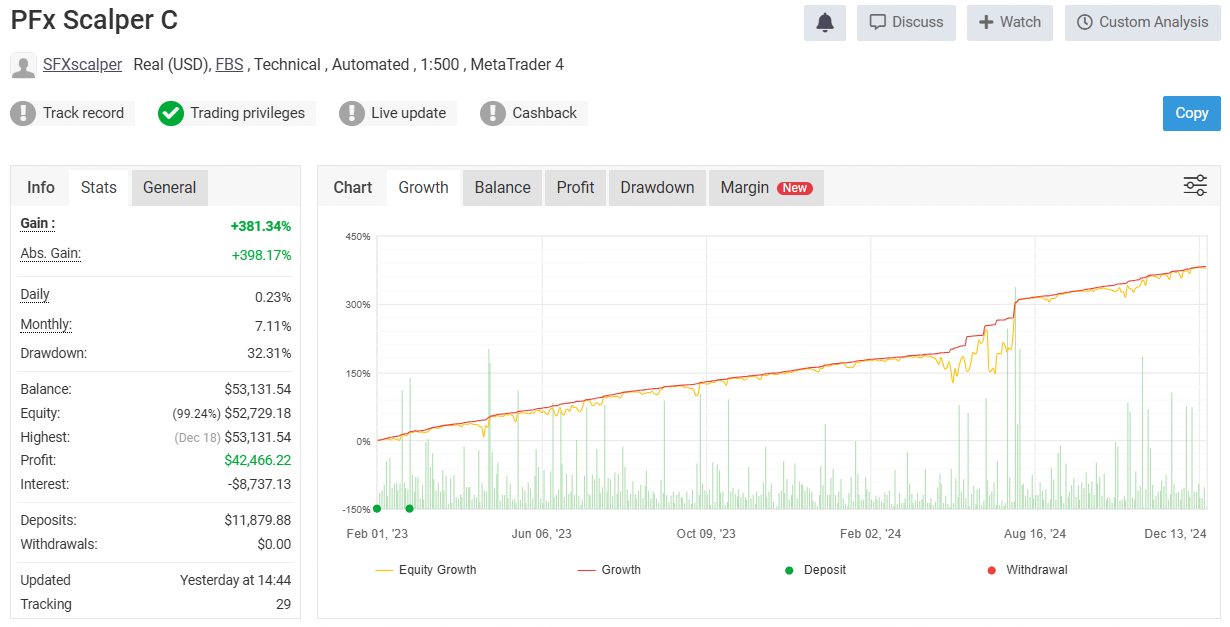The height and width of the screenshot is (627, 1230).
Task: Open the SFXscalper profile link
Action: (x=82, y=64)
